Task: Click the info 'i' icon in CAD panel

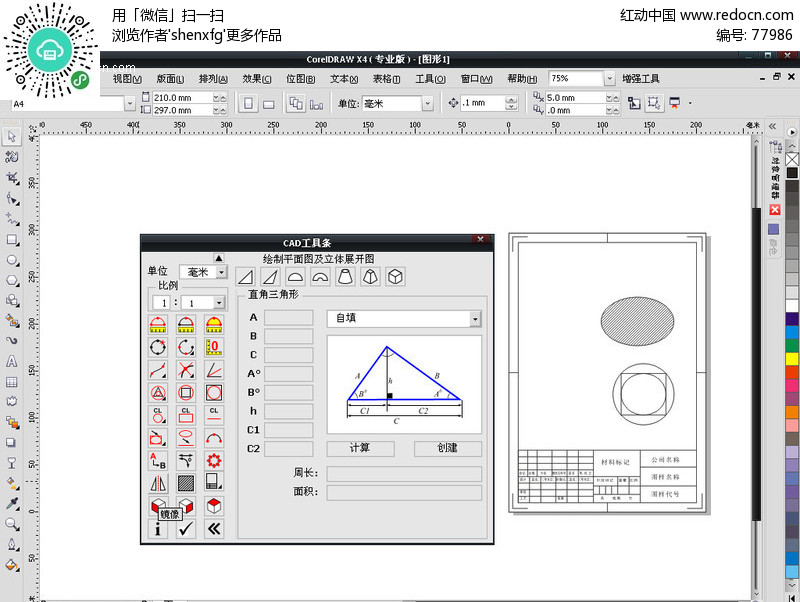Action: click(x=158, y=529)
